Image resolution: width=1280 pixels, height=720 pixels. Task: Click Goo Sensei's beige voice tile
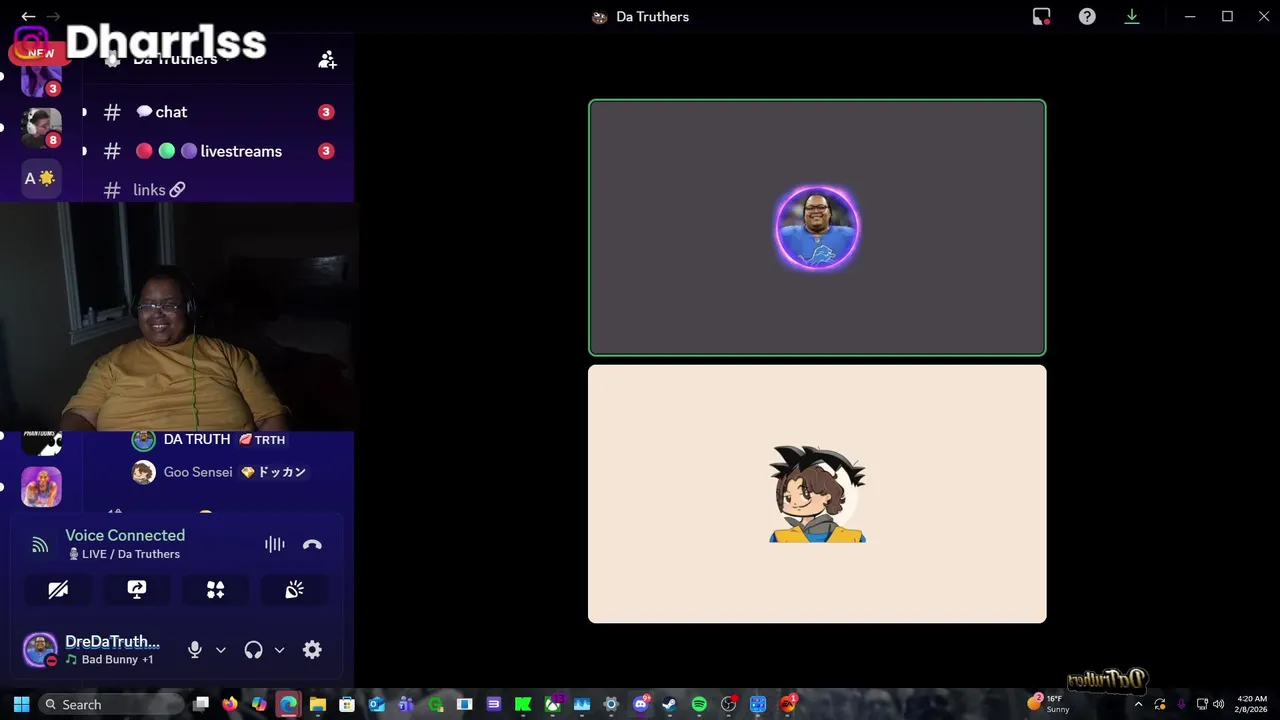coord(817,494)
